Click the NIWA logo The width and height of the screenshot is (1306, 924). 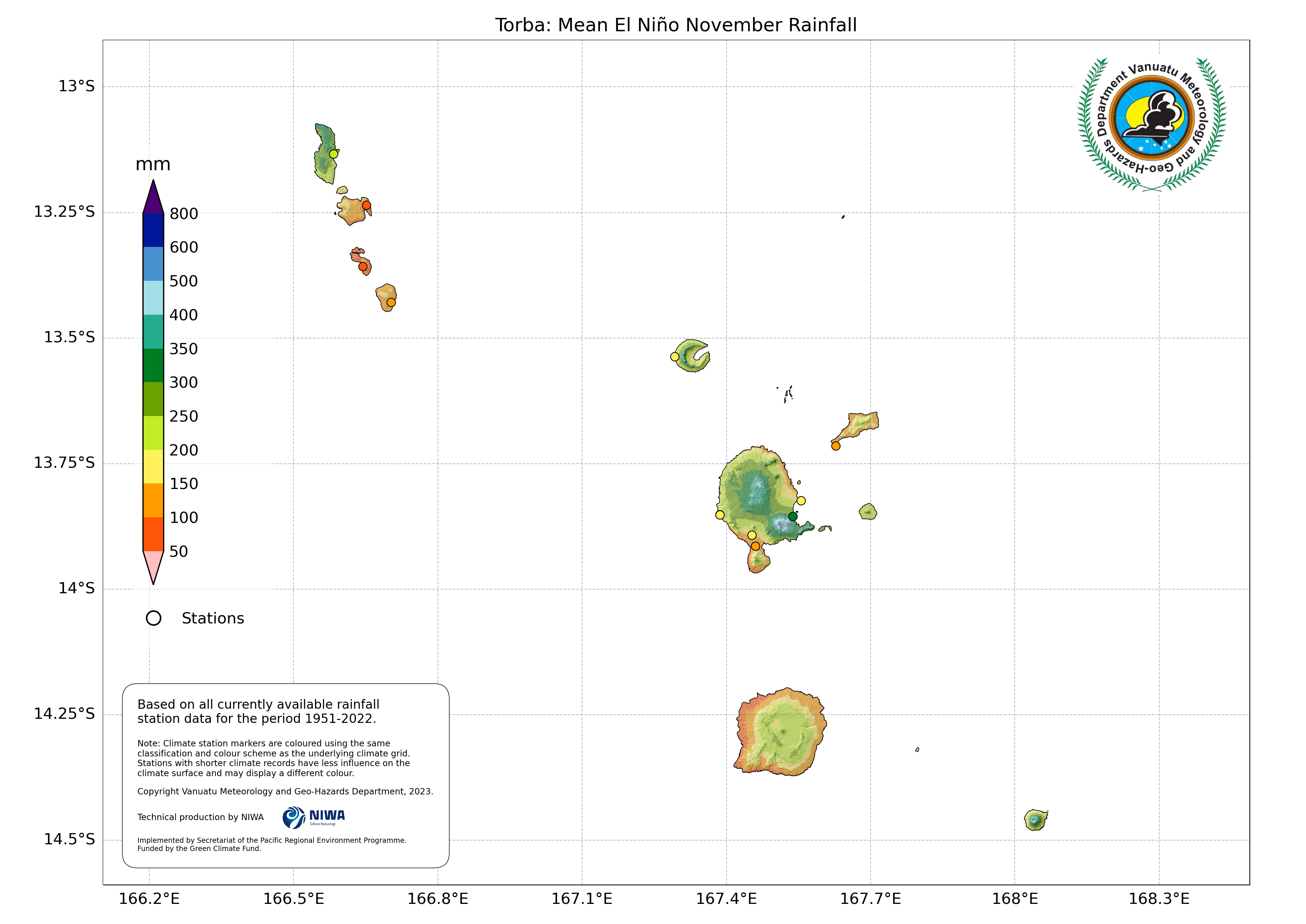314,817
